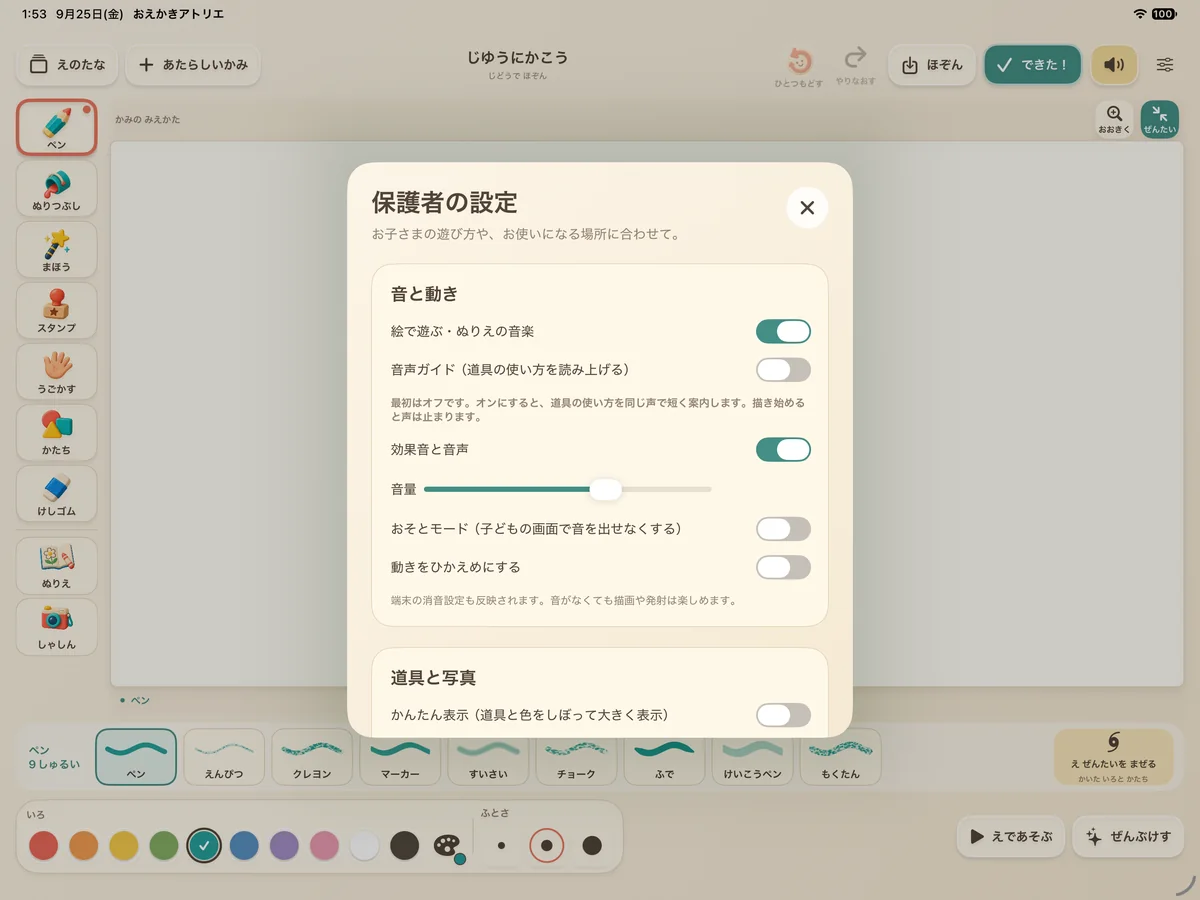The image size is (1200, 900).
Task: Choose the ふで brush type
Action: coord(664,757)
